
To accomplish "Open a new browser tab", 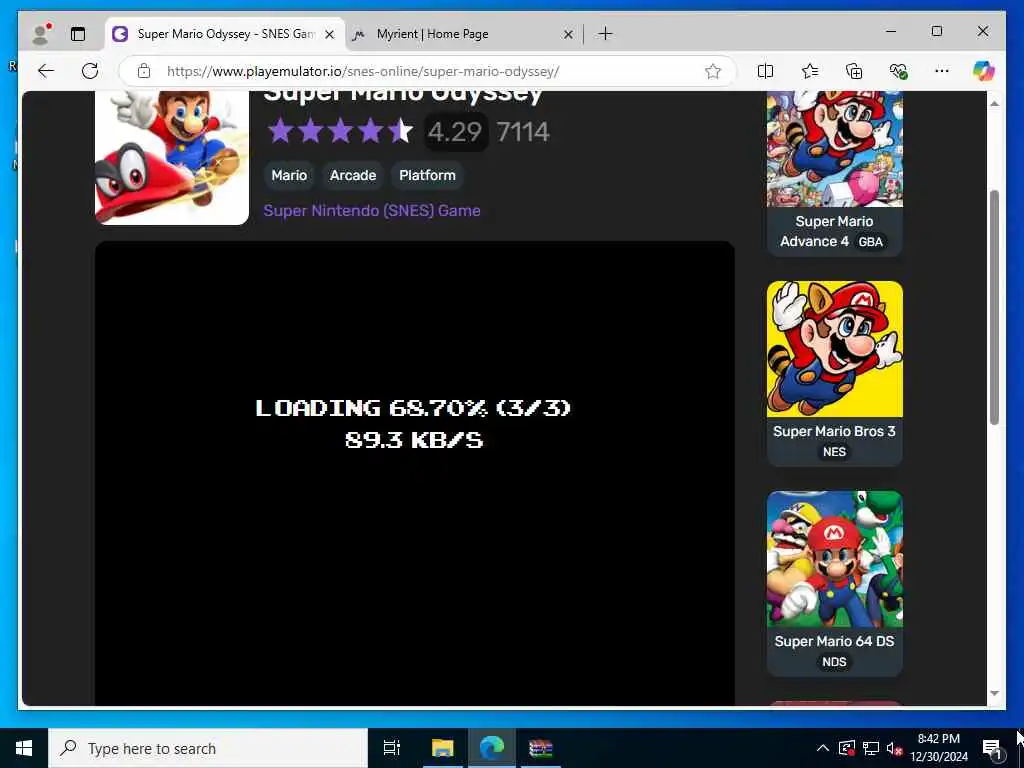I will 605,34.
